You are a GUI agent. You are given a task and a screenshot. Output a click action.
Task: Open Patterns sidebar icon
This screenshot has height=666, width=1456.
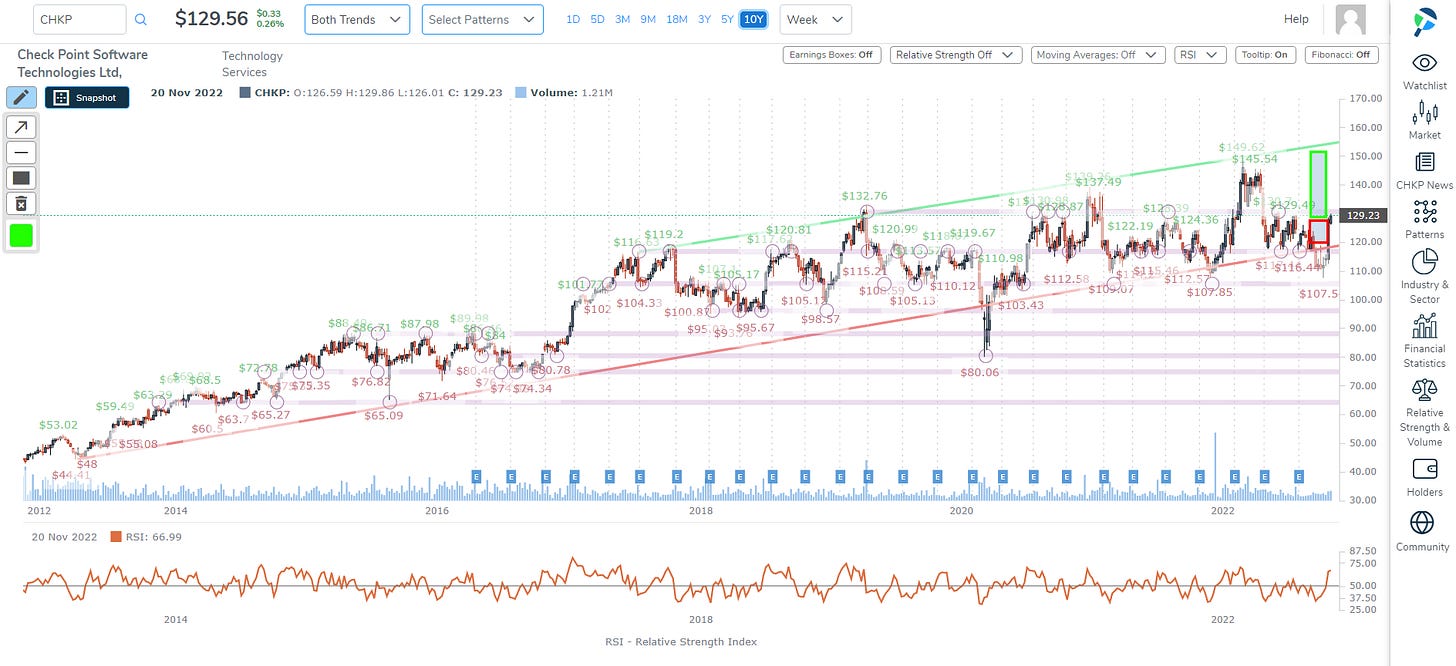pyautogui.click(x=1424, y=212)
